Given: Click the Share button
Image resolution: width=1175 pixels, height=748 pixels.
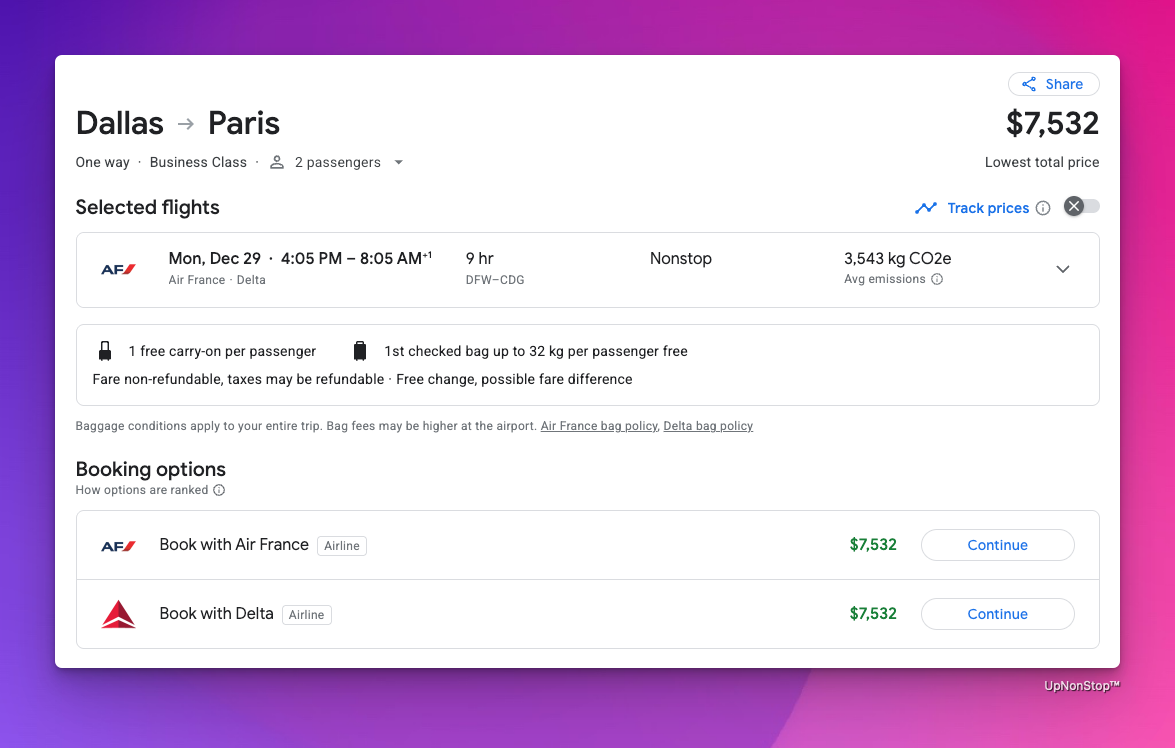Looking at the screenshot, I should point(1053,84).
